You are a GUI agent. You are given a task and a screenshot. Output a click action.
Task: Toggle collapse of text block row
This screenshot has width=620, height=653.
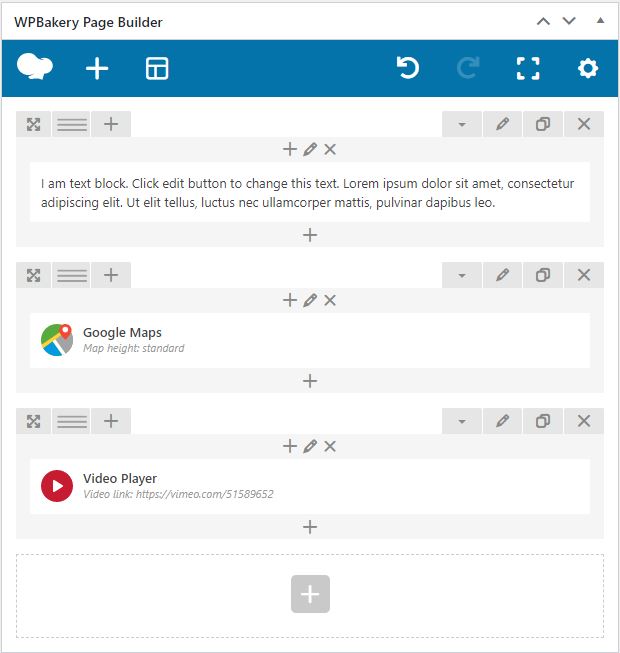(462, 124)
